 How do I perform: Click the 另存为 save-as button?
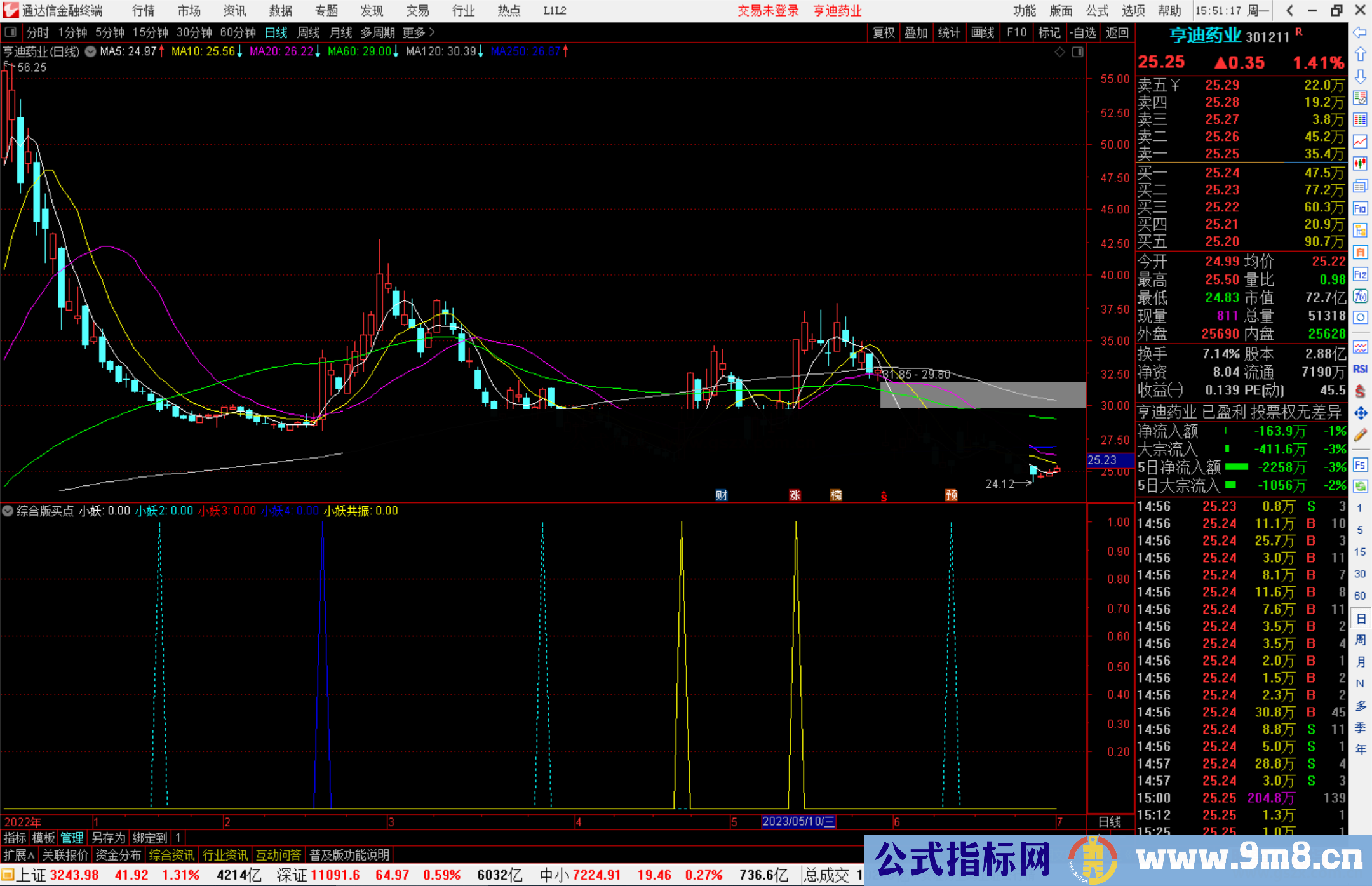109,838
